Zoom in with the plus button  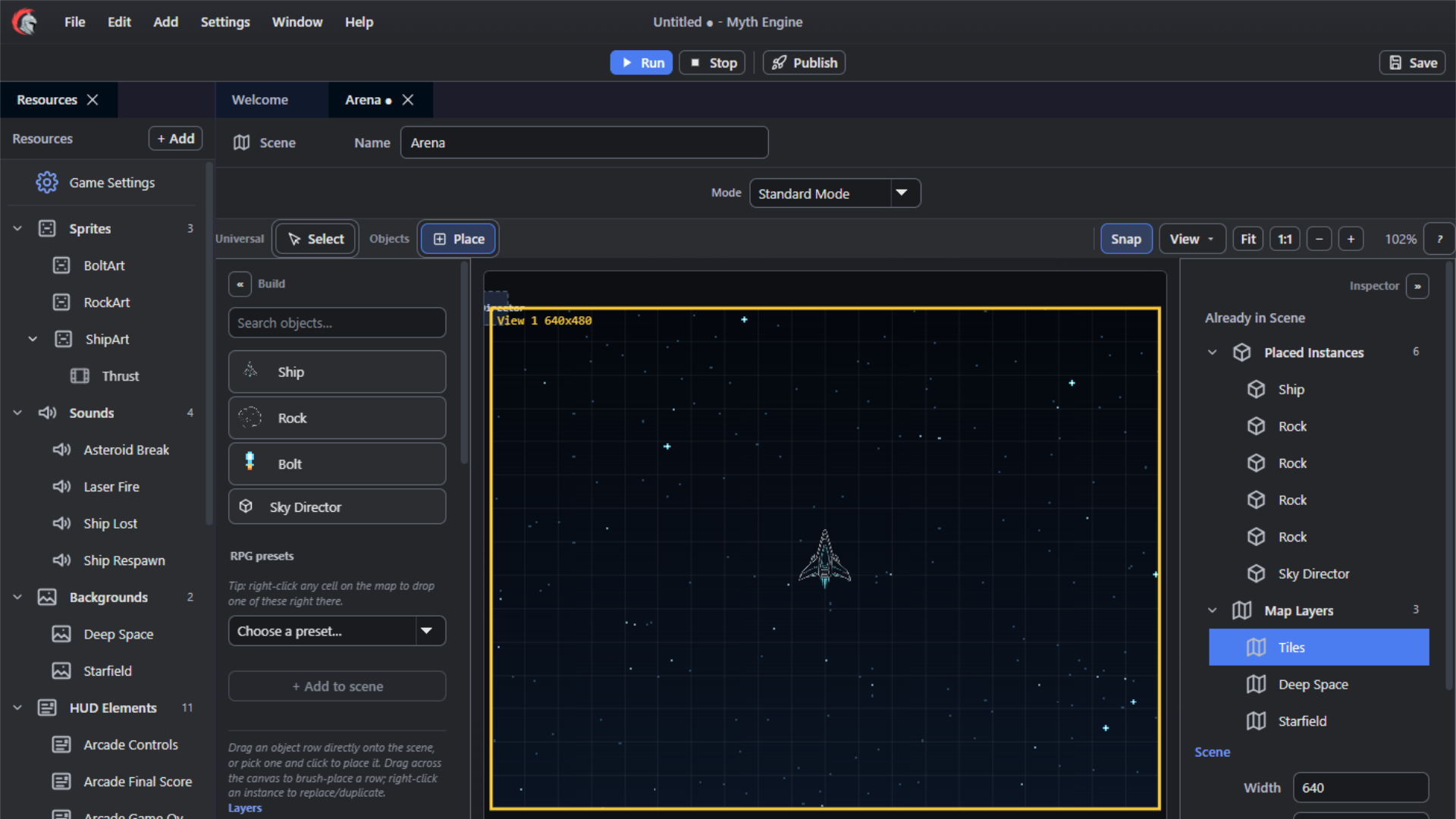1351,239
